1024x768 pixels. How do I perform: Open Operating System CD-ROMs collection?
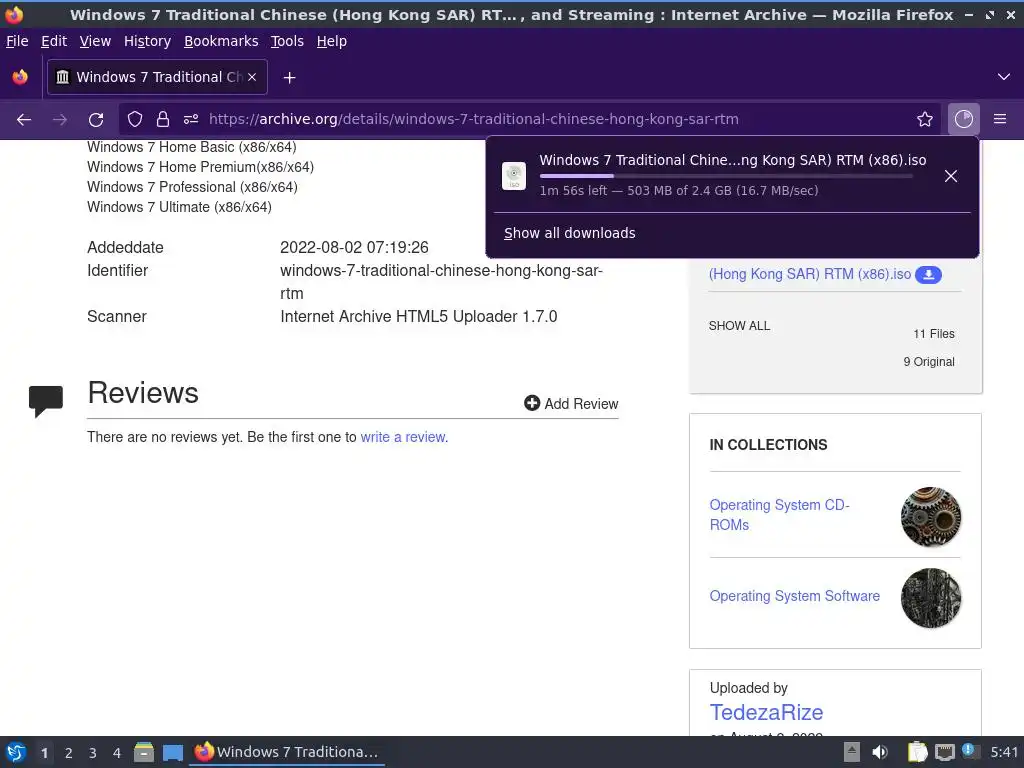pos(779,515)
